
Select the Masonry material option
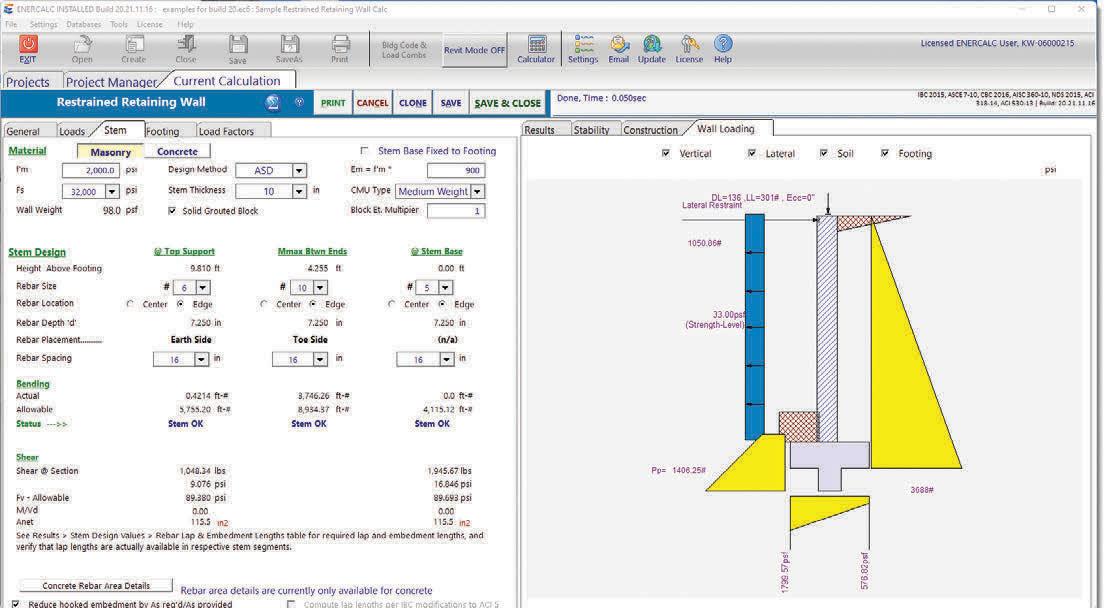click(110, 152)
